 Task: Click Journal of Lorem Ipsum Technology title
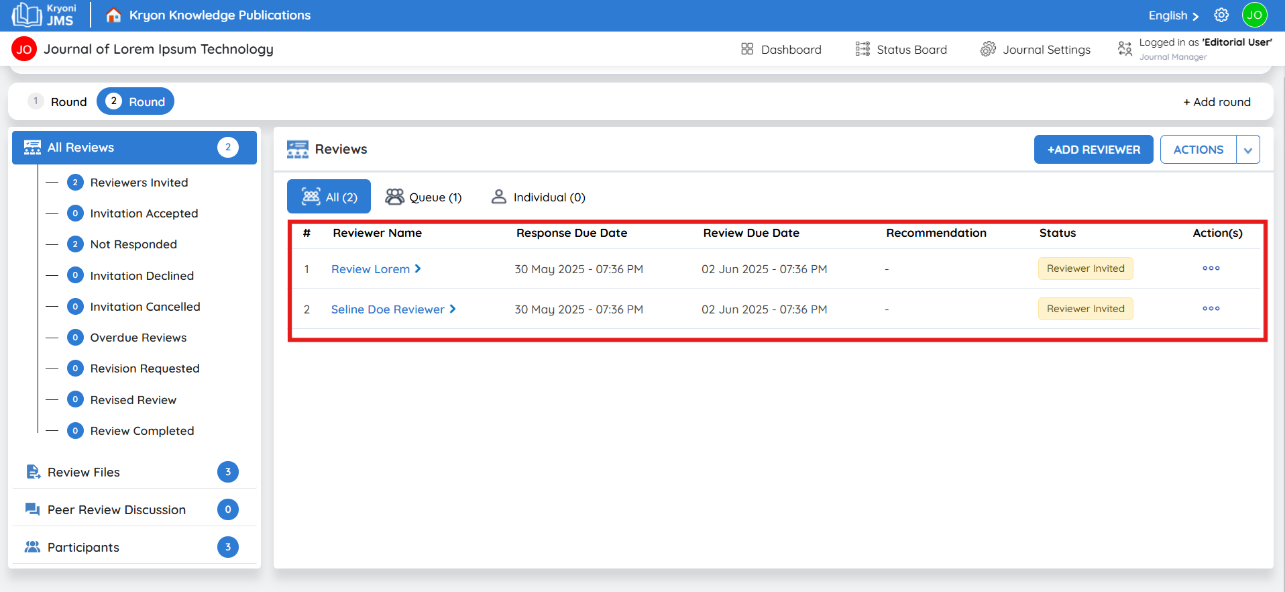coord(158,49)
